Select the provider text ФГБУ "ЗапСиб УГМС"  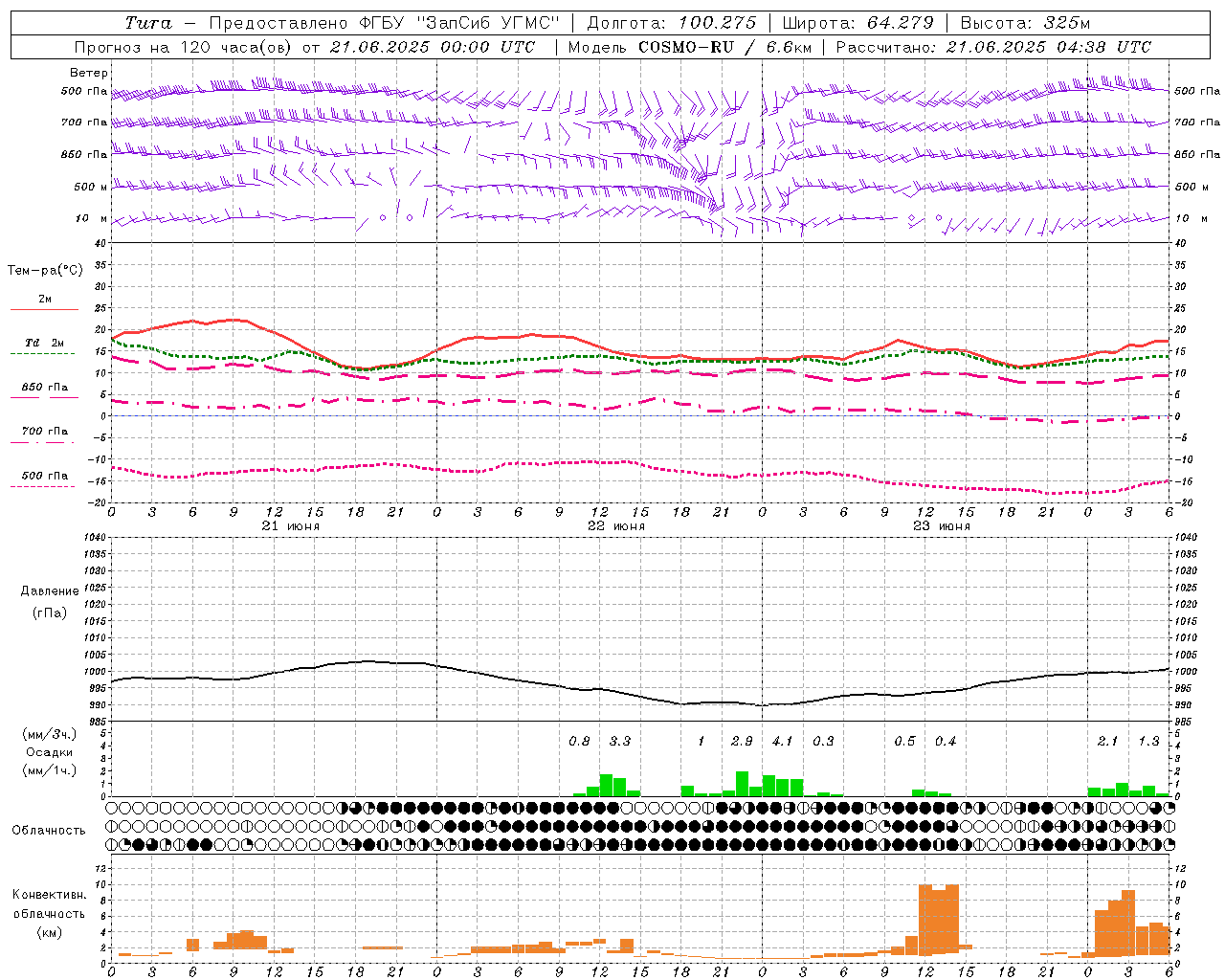tap(458, 23)
